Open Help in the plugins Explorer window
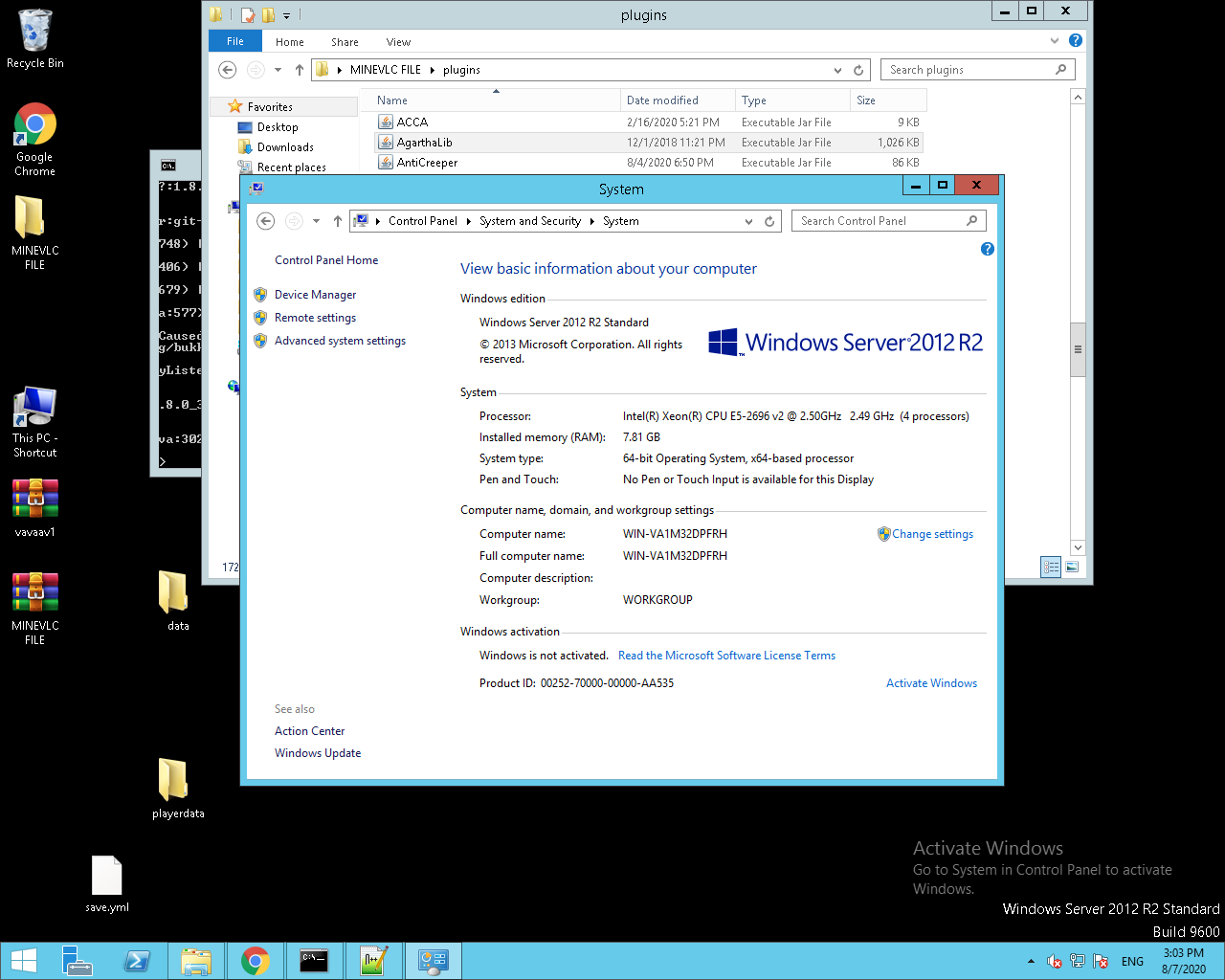This screenshot has width=1225, height=980. pos(1076,40)
